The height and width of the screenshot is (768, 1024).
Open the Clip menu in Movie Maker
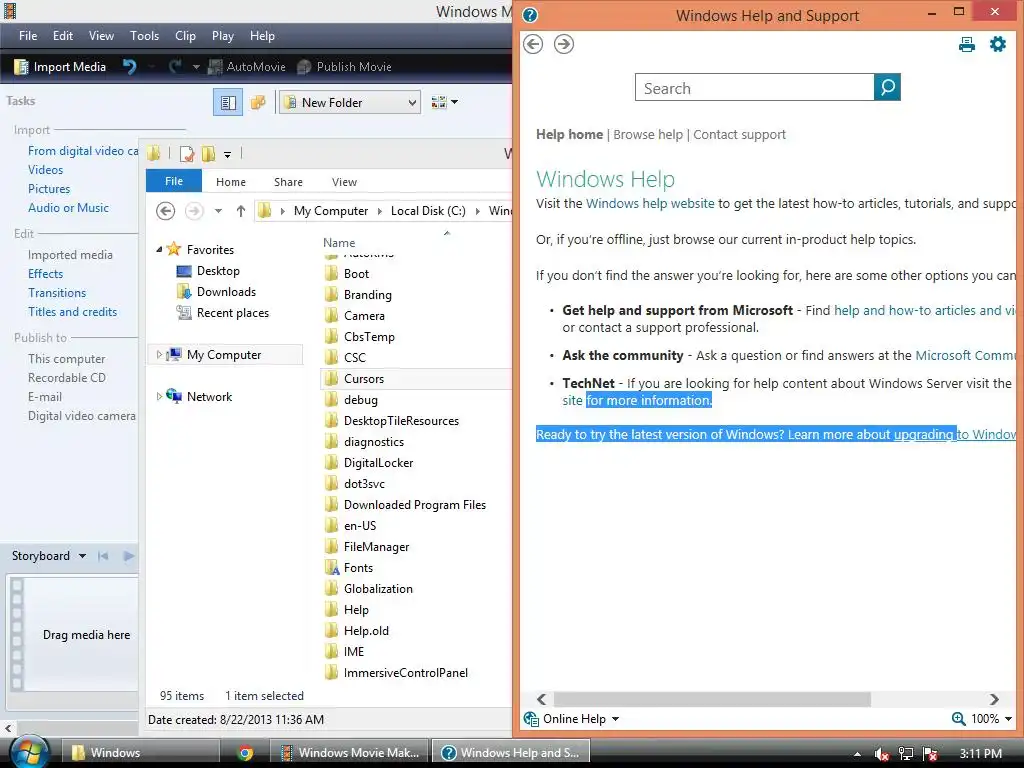click(185, 36)
